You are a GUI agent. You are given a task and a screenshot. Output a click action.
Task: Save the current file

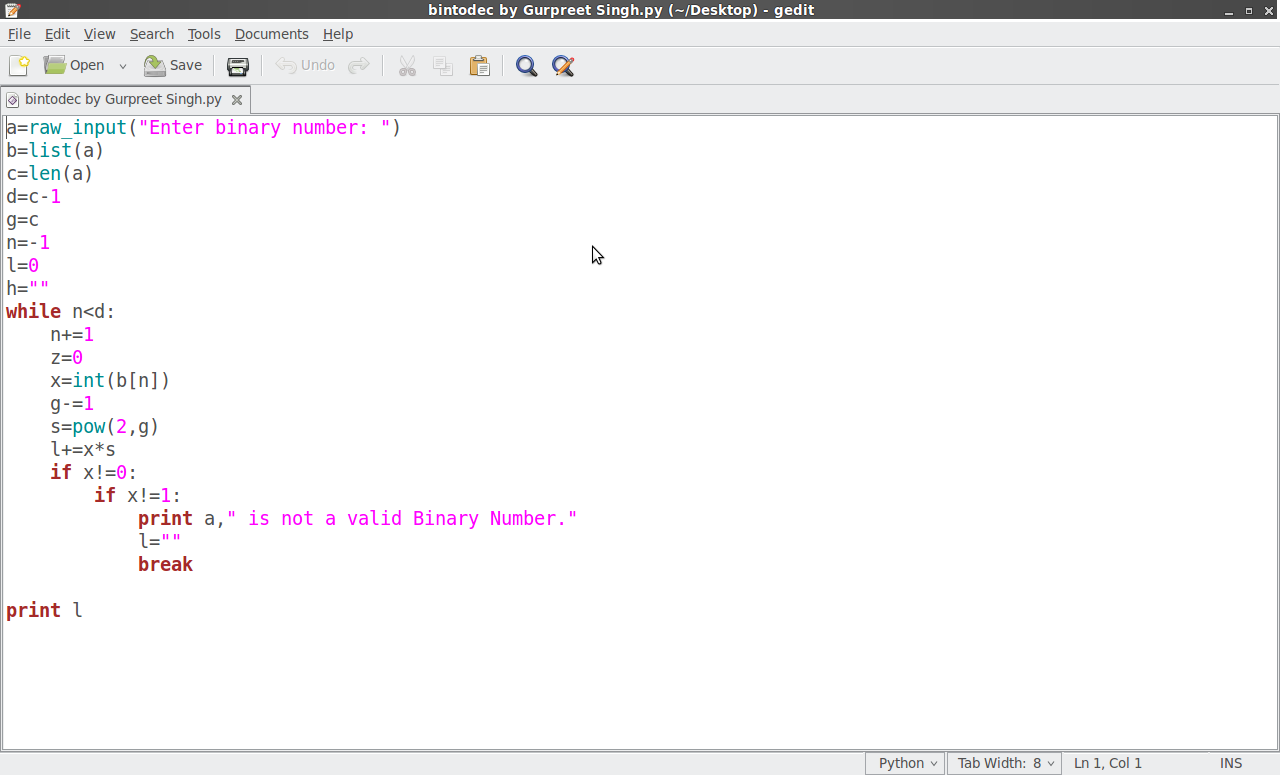172,65
